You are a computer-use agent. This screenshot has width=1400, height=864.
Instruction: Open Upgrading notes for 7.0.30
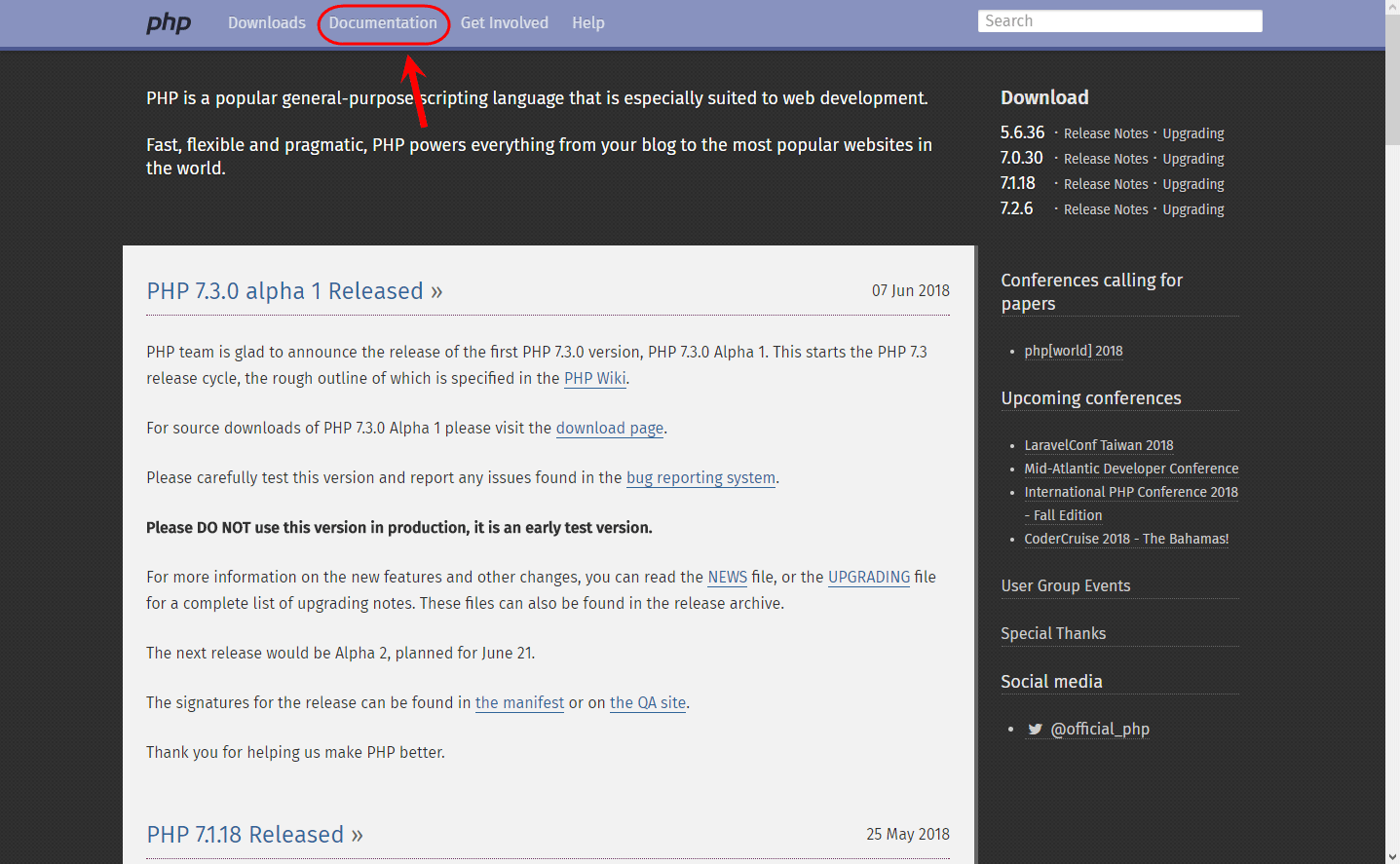point(1193,159)
